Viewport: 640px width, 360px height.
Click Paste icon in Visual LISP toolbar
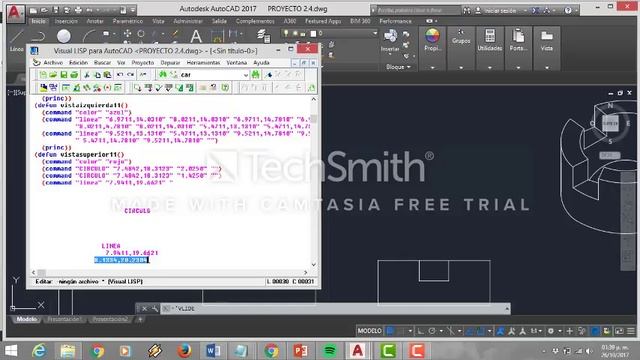click(x=107, y=75)
